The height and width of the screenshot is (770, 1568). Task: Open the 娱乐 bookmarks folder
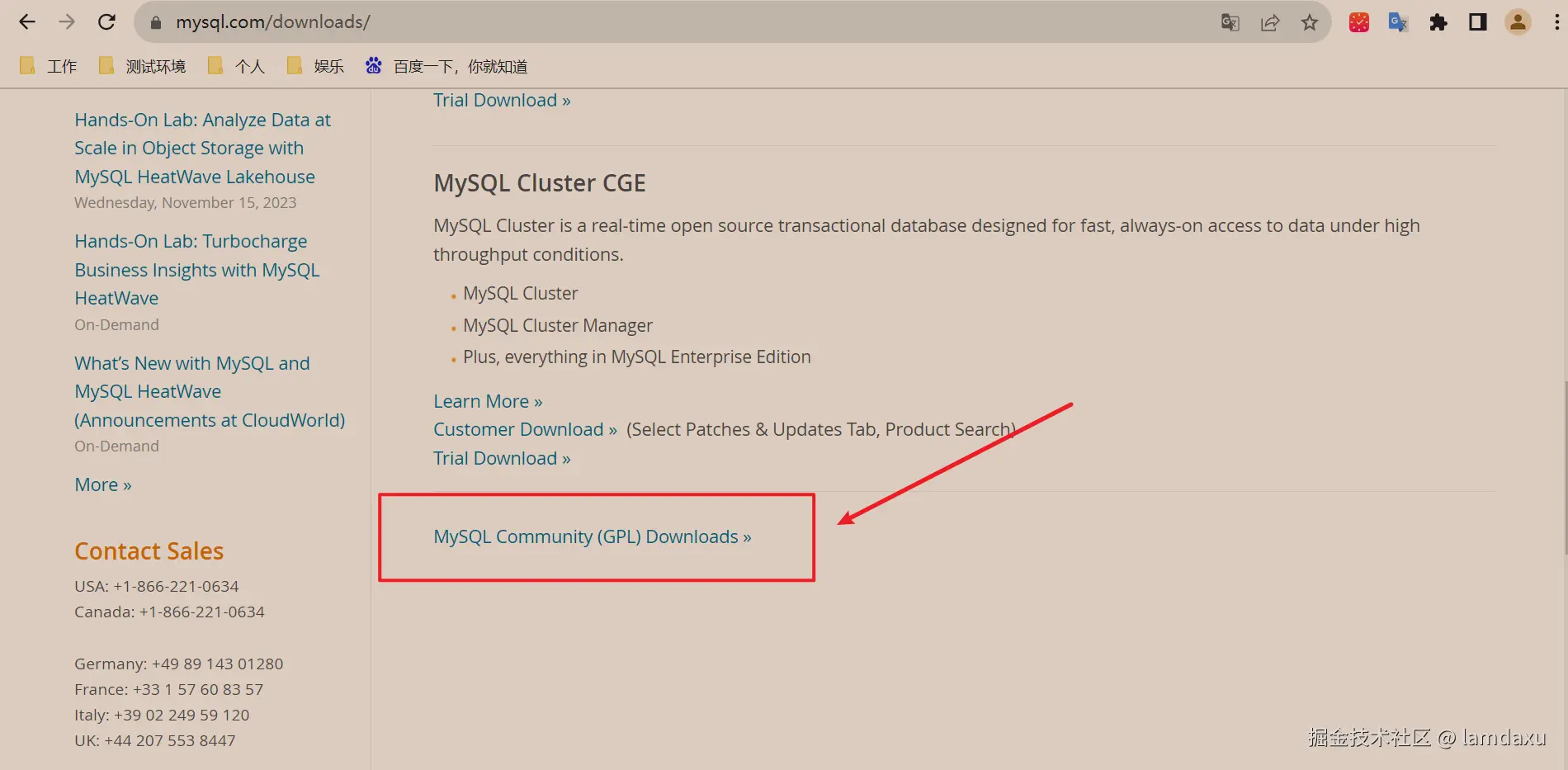[x=315, y=66]
